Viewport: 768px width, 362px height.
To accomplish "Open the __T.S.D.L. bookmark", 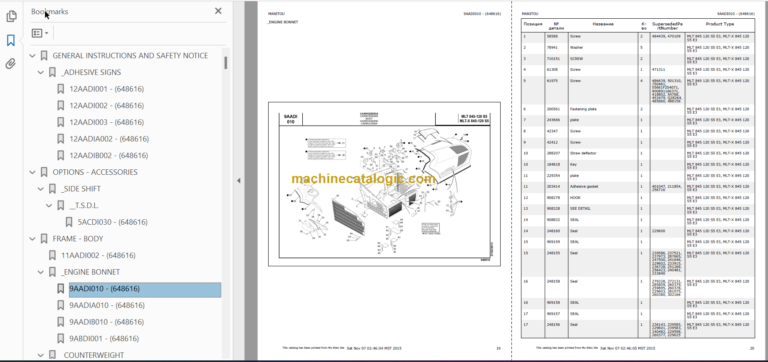I will tap(84, 206).
